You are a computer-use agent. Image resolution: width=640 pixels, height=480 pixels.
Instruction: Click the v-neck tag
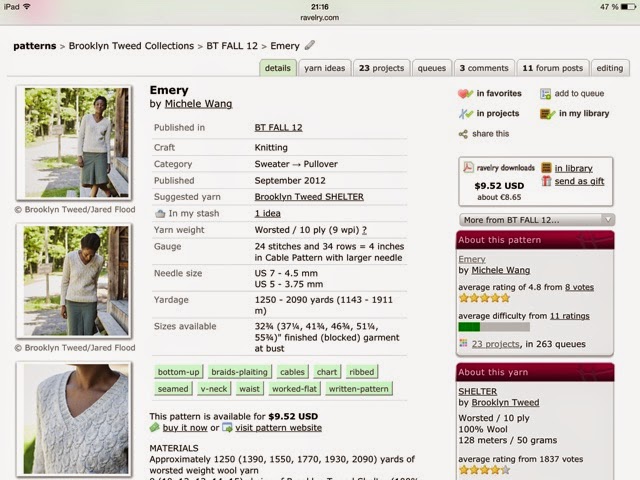(x=213, y=389)
